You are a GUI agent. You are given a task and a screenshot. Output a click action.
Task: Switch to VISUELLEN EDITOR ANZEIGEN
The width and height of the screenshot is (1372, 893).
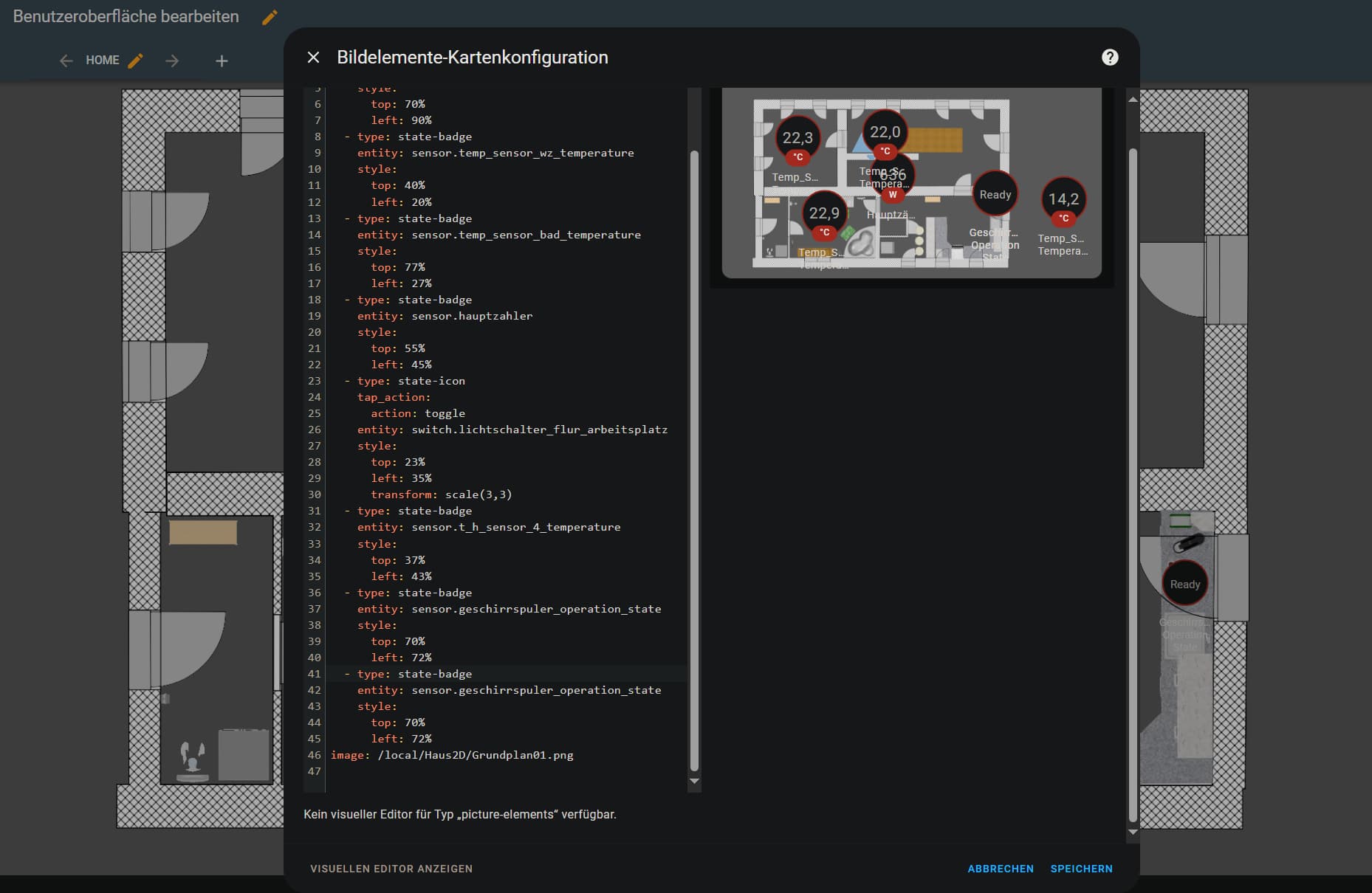tap(391, 869)
